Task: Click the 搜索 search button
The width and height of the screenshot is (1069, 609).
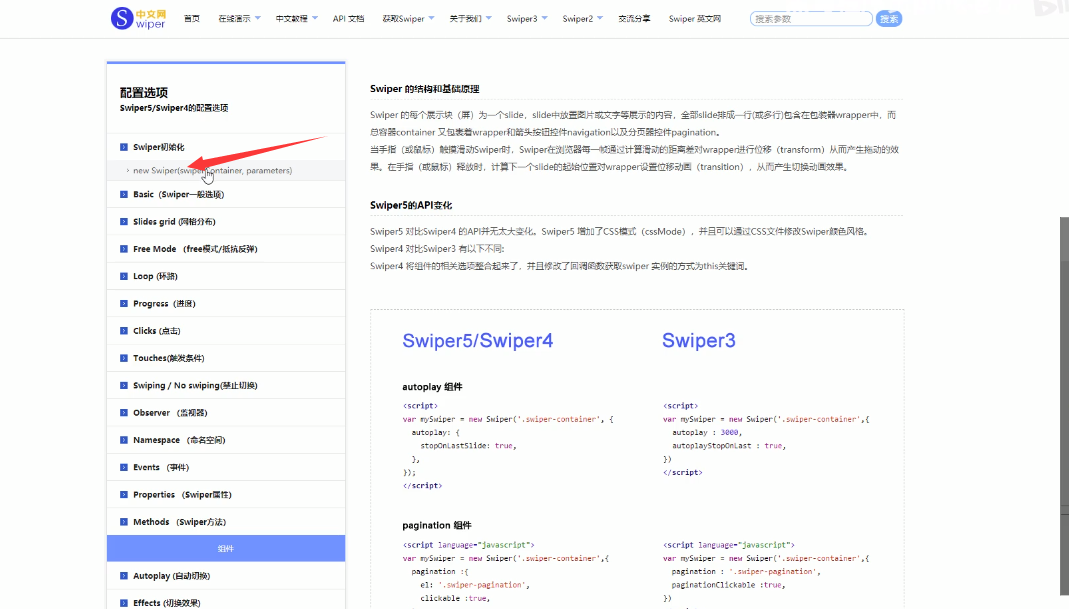Action: tap(888, 19)
